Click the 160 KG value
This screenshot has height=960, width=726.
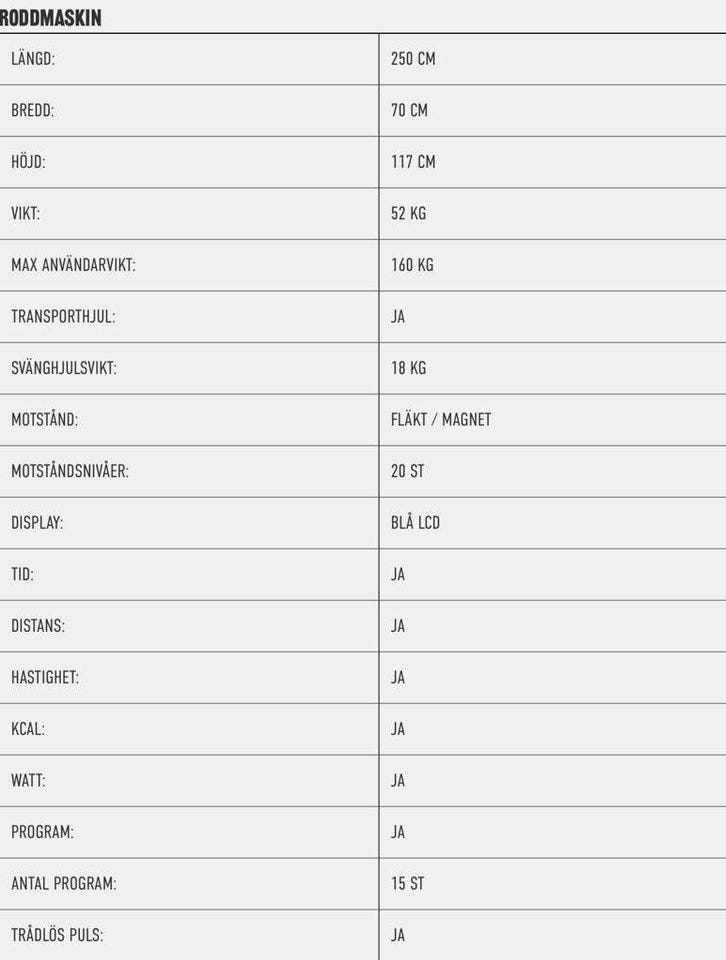click(412, 266)
